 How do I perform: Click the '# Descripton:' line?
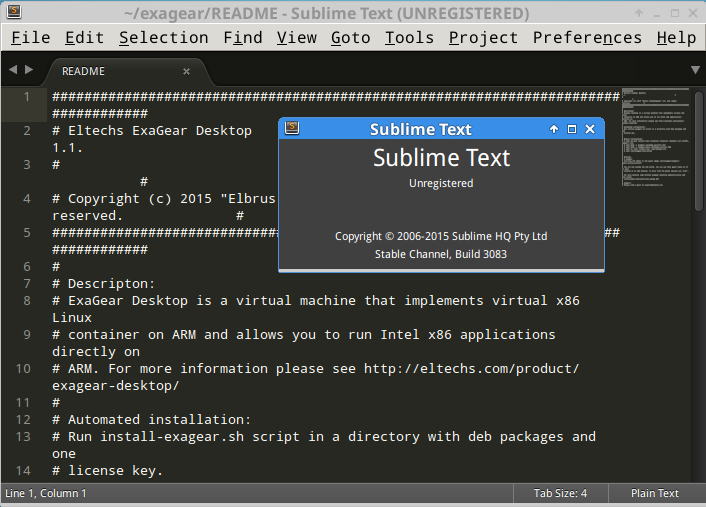click(104, 284)
